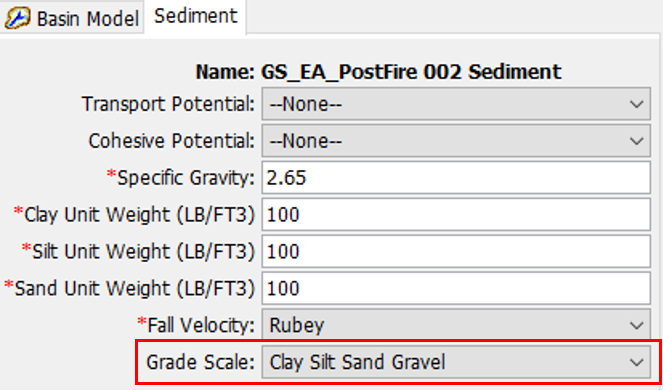Click the Transport Potential label
The image size is (663, 390).
[x=168, y=104]
